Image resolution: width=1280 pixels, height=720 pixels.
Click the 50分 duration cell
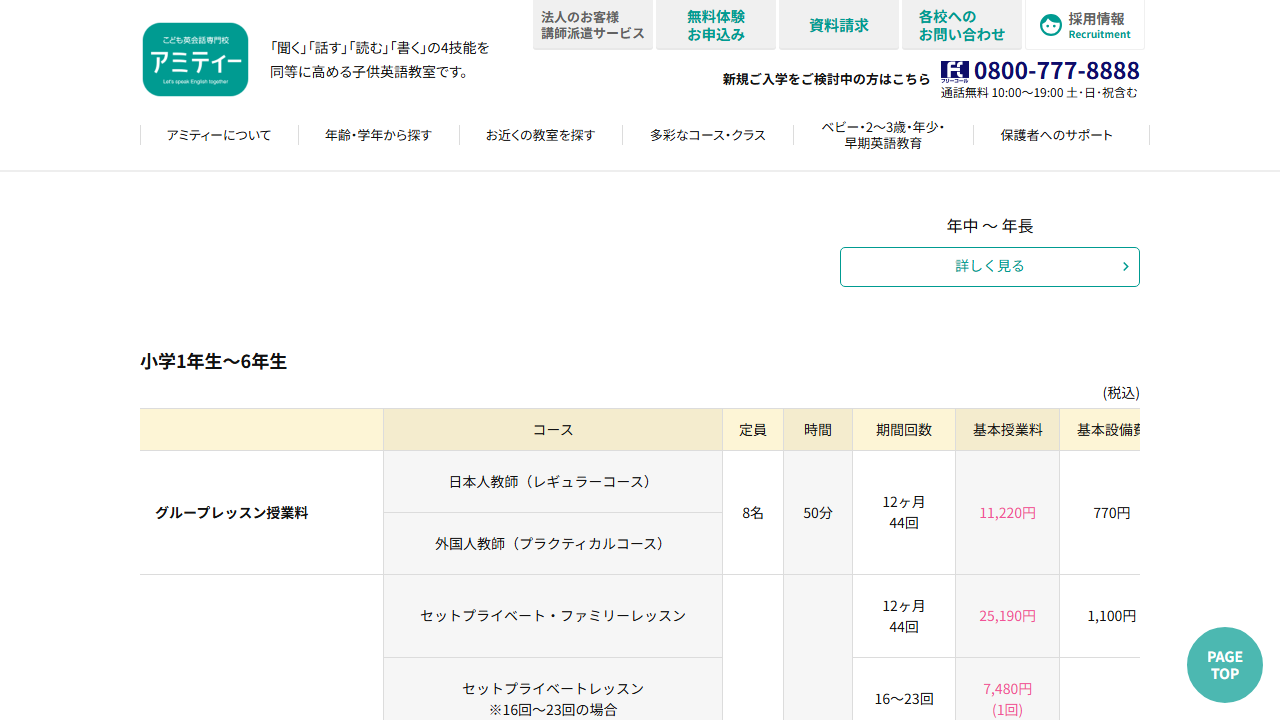[818, 513]
